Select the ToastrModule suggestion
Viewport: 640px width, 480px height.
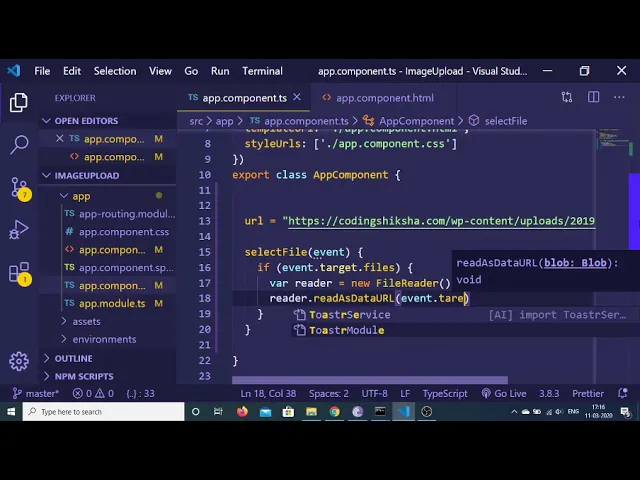pyautogui.click(x=465, y=330)
